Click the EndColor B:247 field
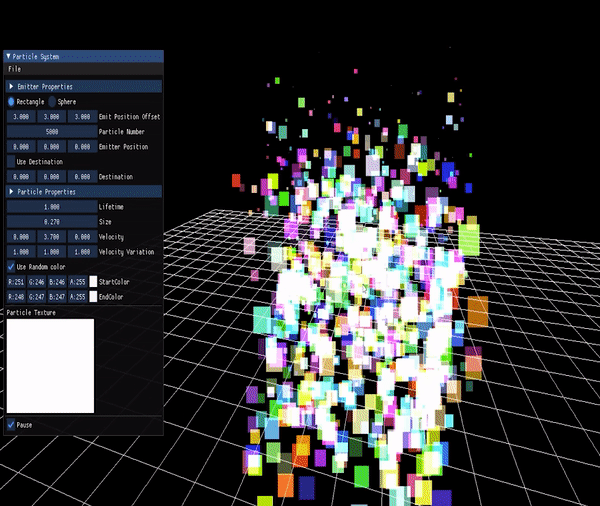Image resolution: width=600 pixels, height=506 pixels. pos(57,297)
